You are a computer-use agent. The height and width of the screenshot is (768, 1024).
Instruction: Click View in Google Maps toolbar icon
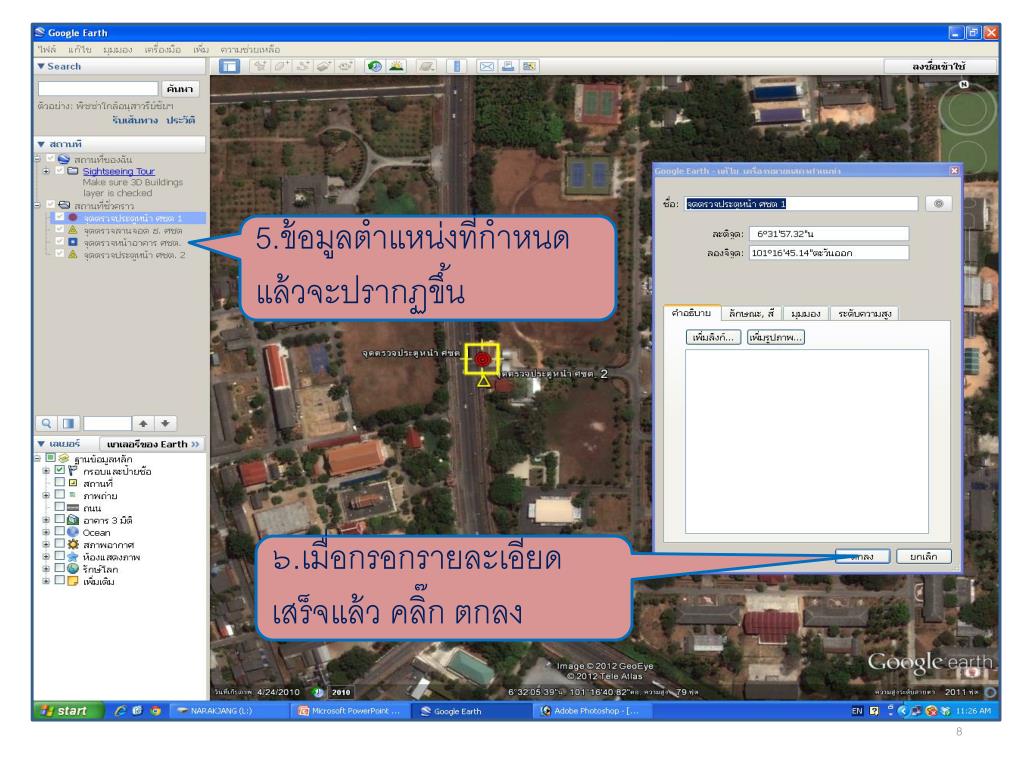click(530, 66)
